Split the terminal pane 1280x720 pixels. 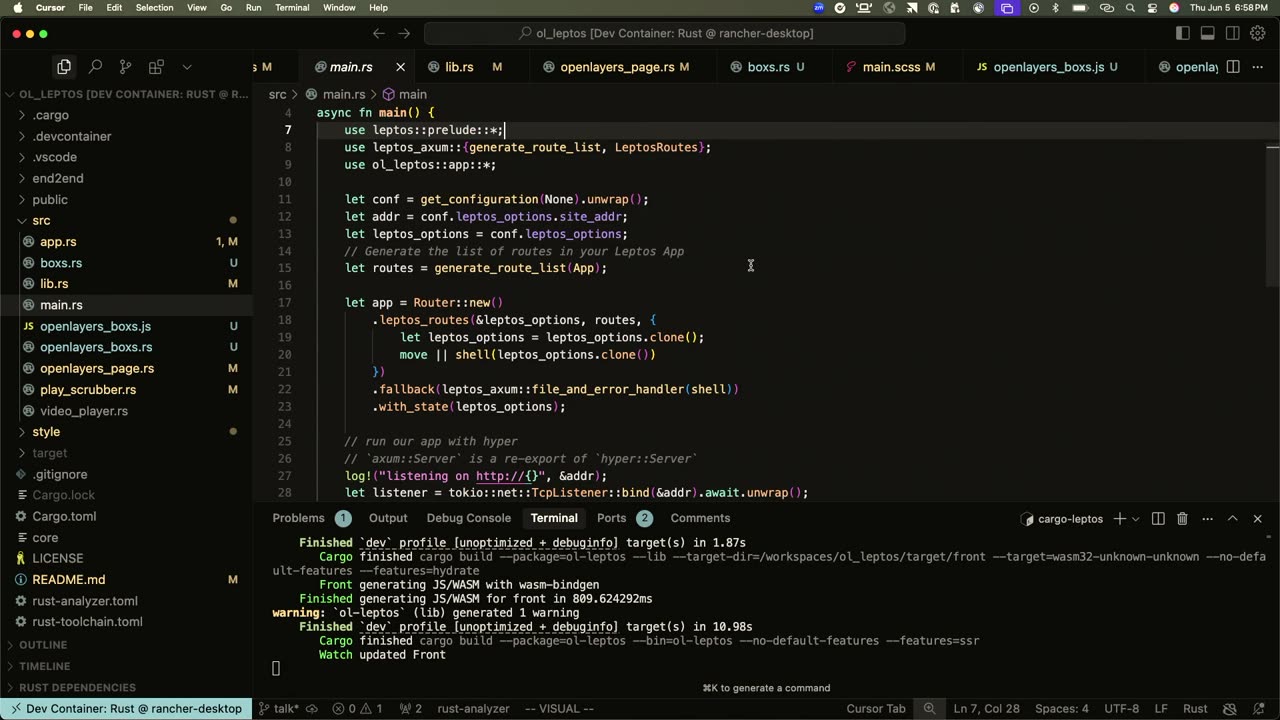pos(1158,519)
